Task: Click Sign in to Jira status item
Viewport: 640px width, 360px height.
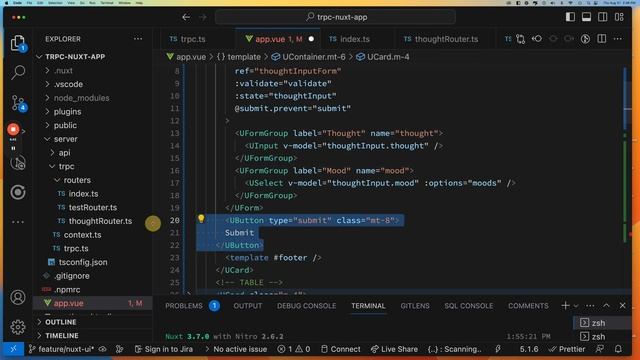Action: coord(163,349)
